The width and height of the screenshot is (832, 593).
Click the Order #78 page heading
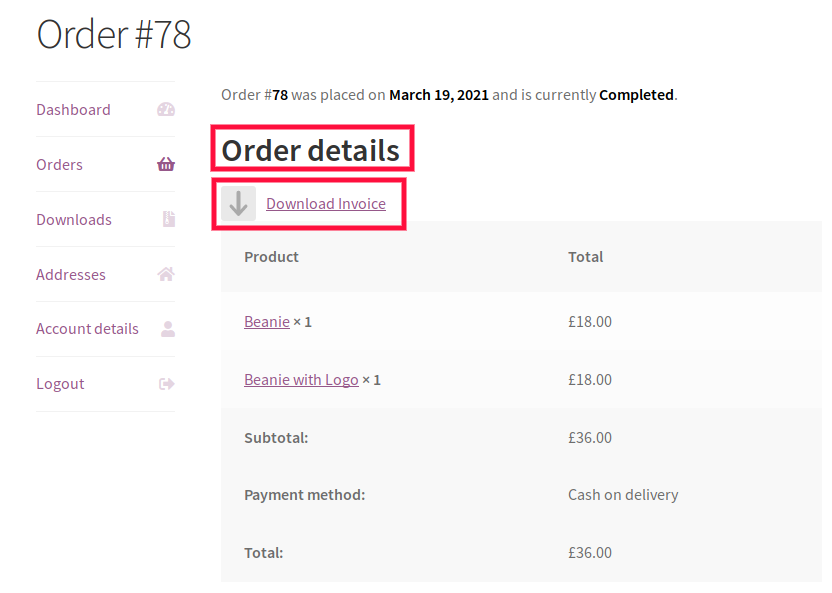(113, 34)
